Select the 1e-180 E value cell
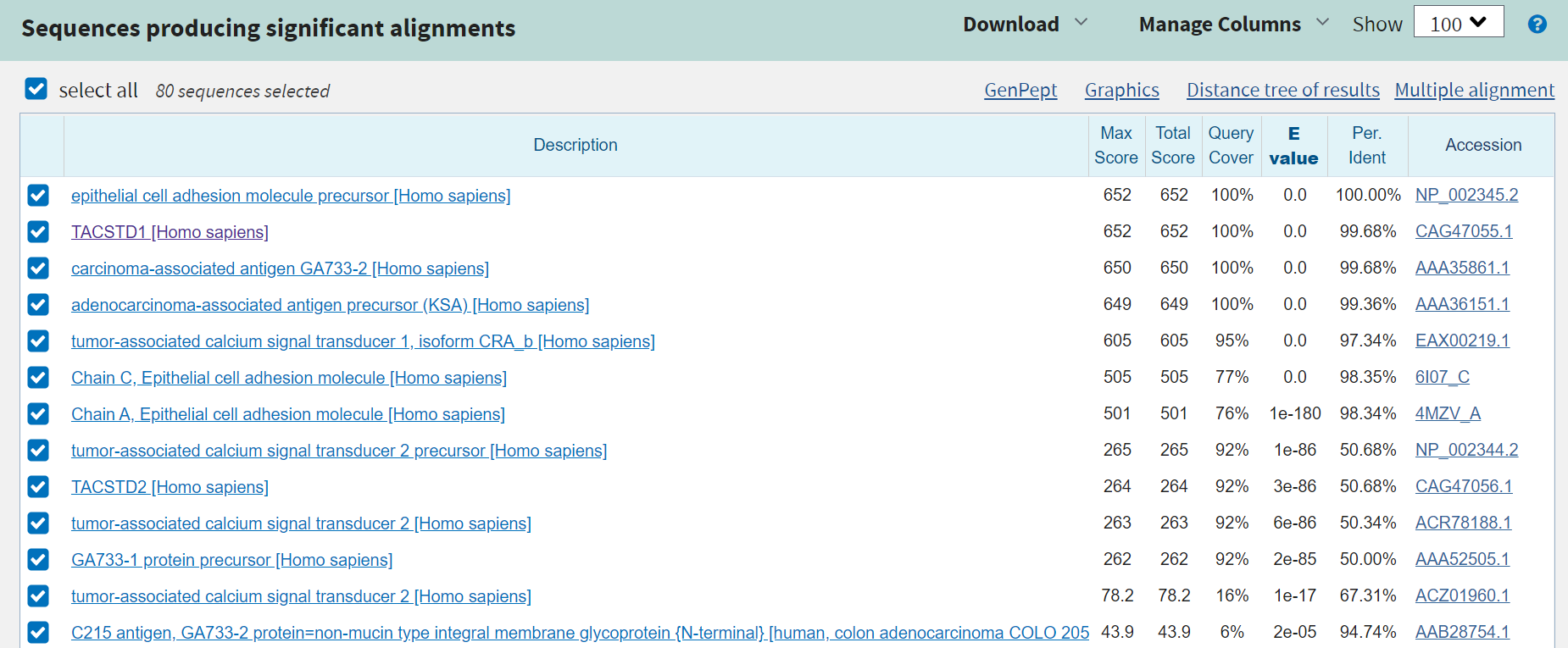The width and height of the screenshot is (1568, 648). coord(1295,413)
